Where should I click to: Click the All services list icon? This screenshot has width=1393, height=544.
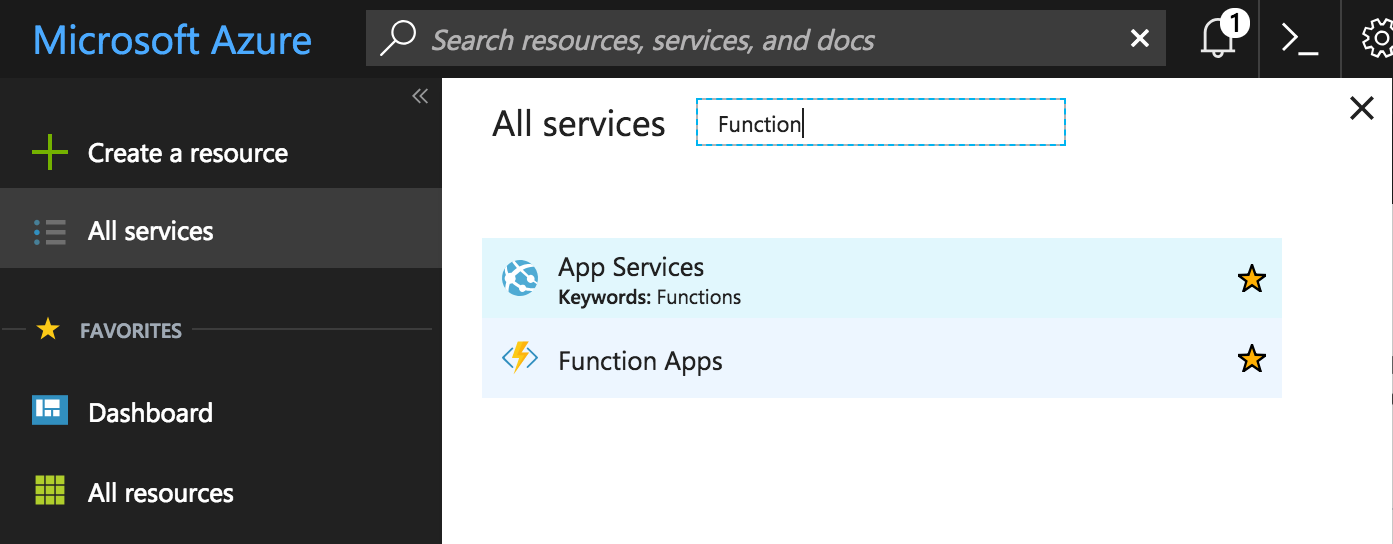point(50,232)
